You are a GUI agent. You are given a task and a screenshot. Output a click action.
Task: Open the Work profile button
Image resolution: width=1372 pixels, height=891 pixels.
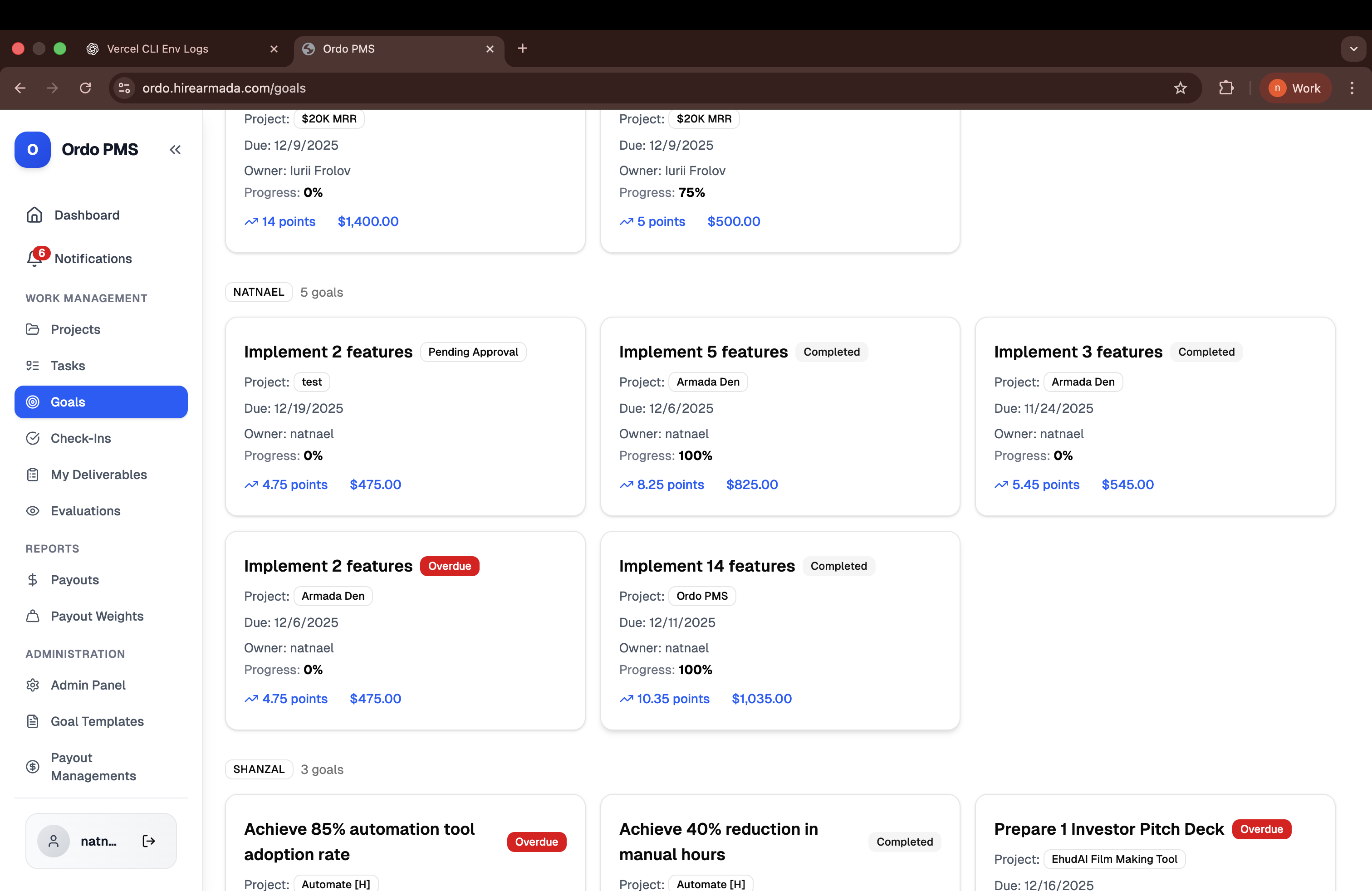[1295, 88]
